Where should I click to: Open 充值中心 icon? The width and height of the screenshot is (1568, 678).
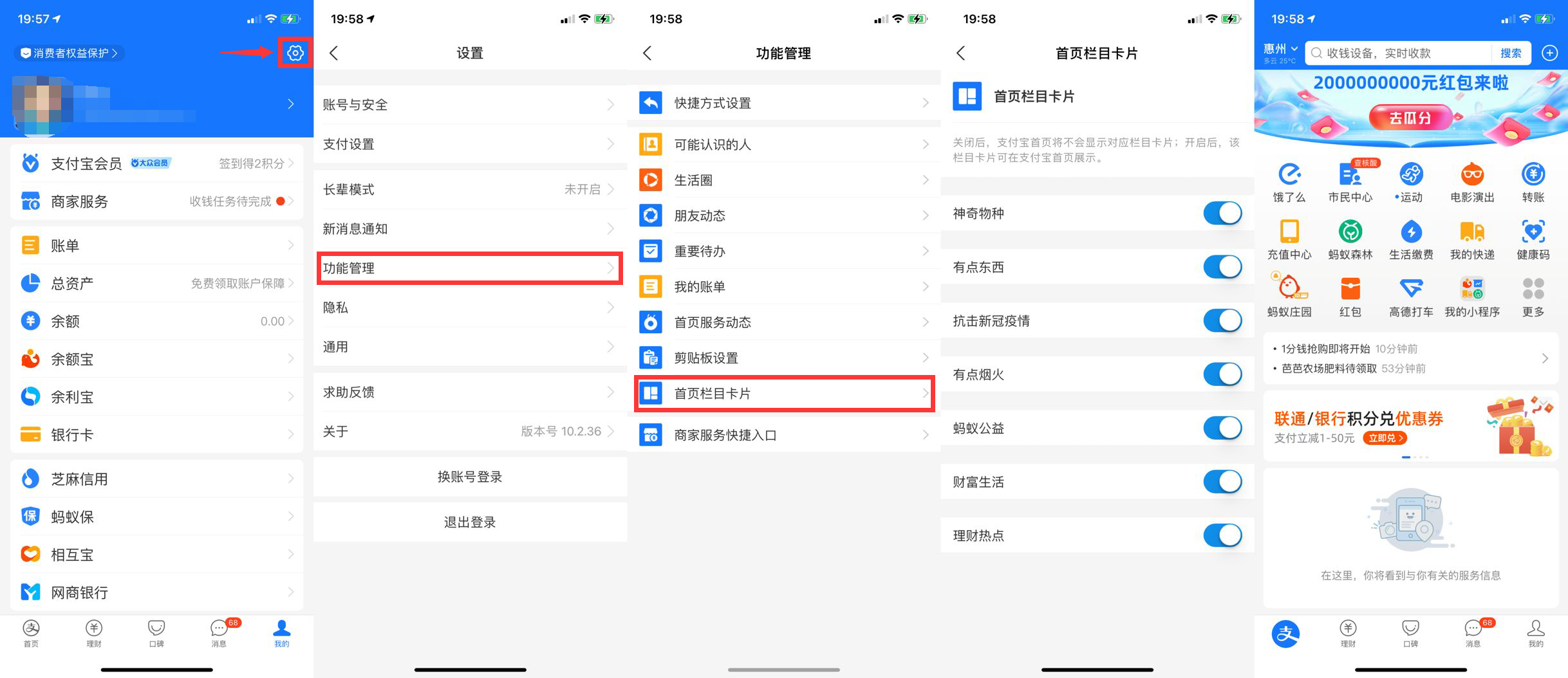[1289, 232]
